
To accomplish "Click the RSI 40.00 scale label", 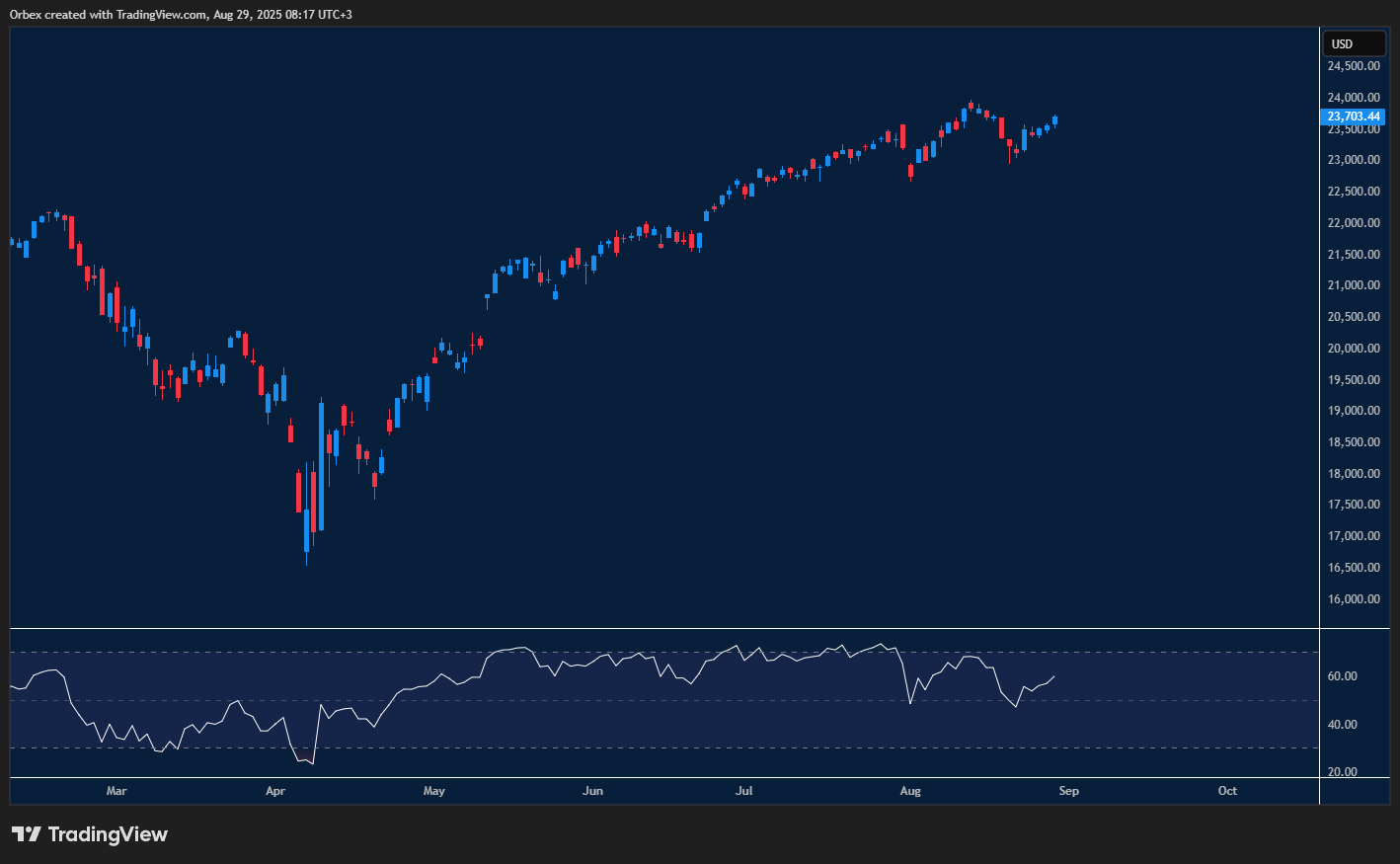I will (x=1342, y=725).
